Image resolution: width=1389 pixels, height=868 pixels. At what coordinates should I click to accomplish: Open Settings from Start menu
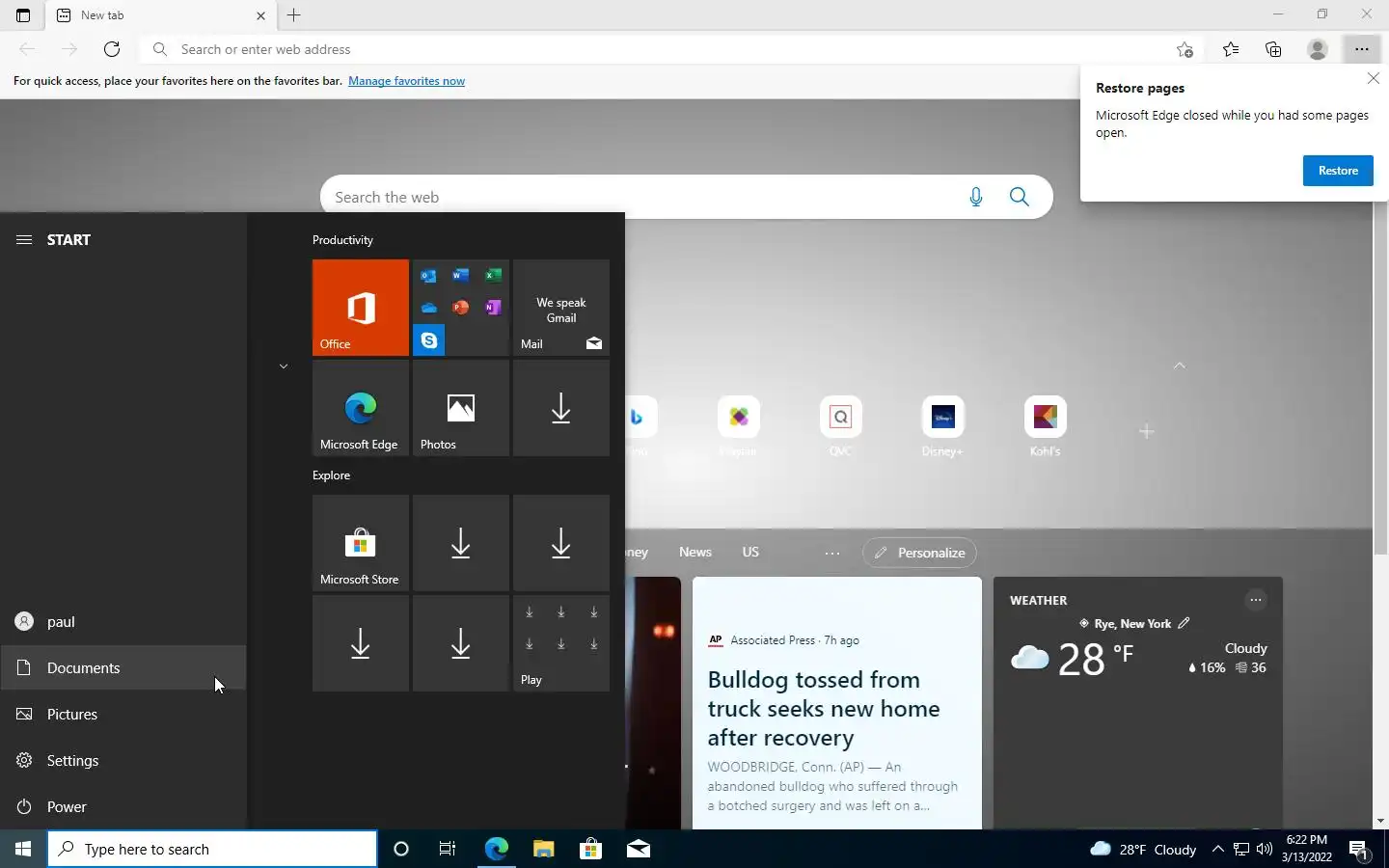coord(123,761)
